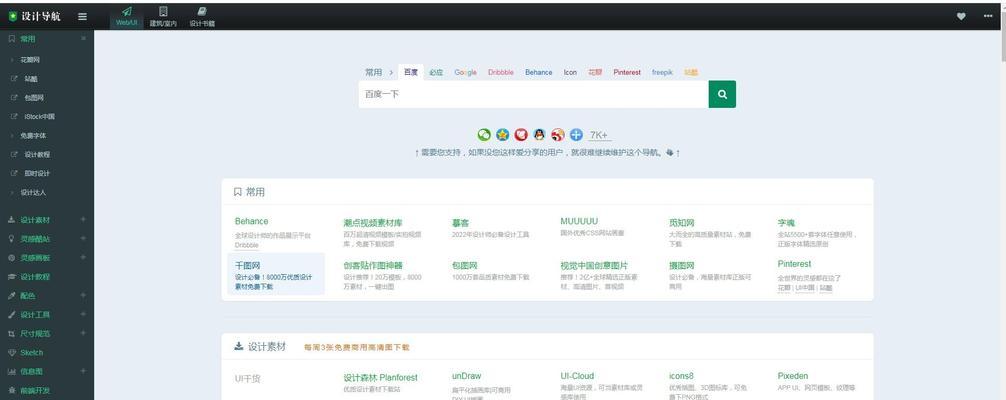Image resolution: width=1006 pixels, height=400 pixels.
Task: Click the 设计导航 site logo
Action: click(x=35, y=17)
